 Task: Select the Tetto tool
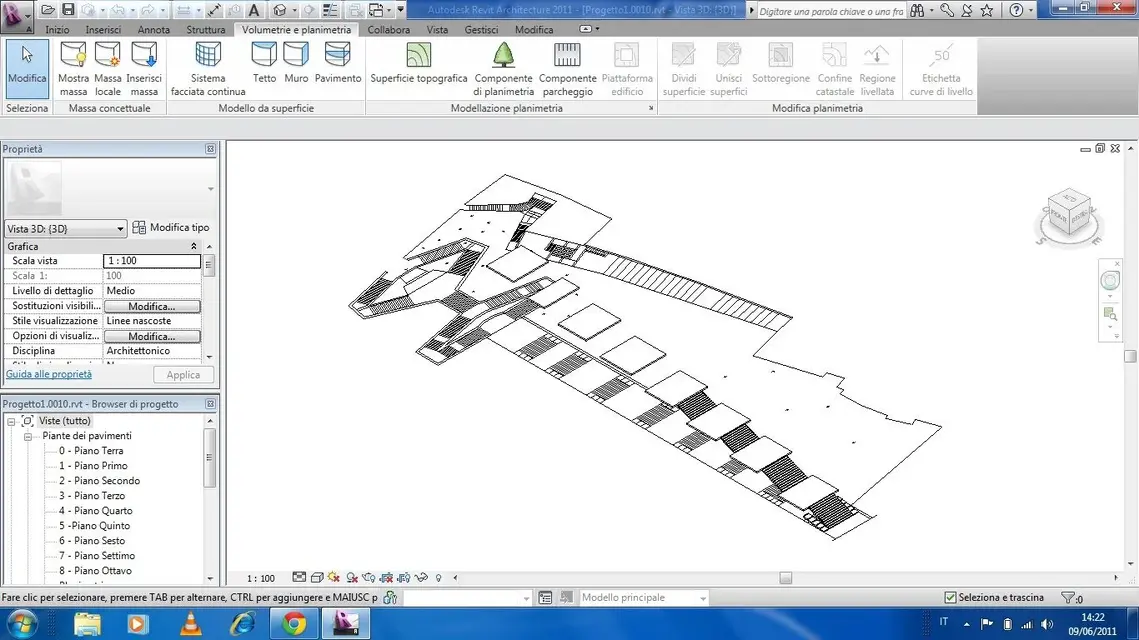264,62
